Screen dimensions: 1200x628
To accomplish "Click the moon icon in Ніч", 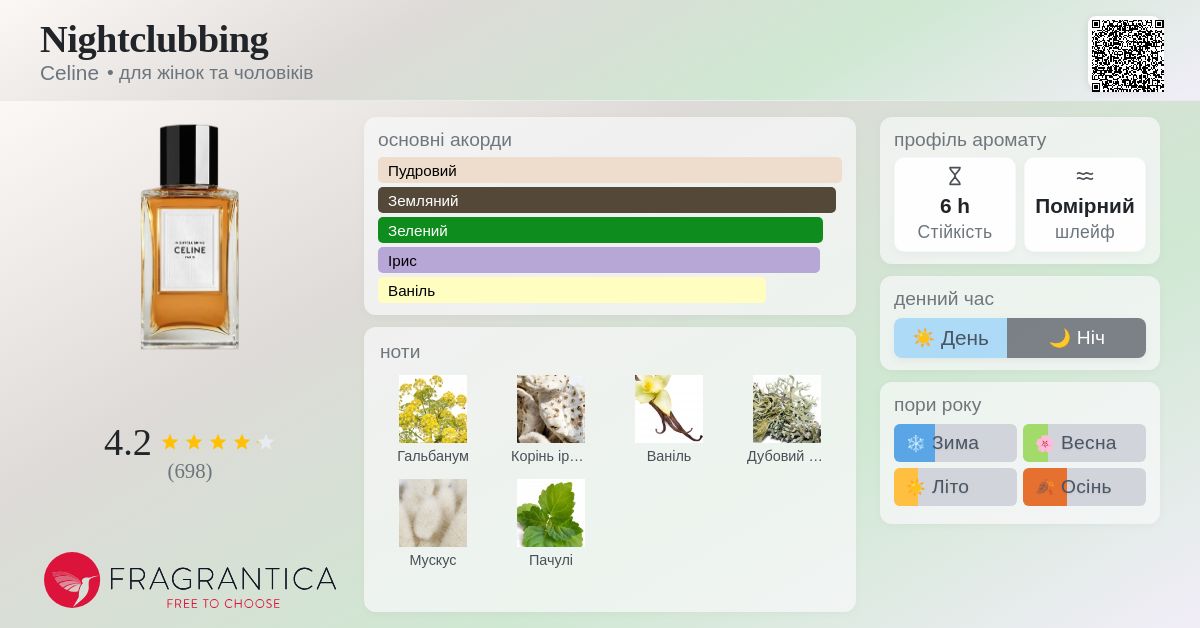I will [1060, 338].
